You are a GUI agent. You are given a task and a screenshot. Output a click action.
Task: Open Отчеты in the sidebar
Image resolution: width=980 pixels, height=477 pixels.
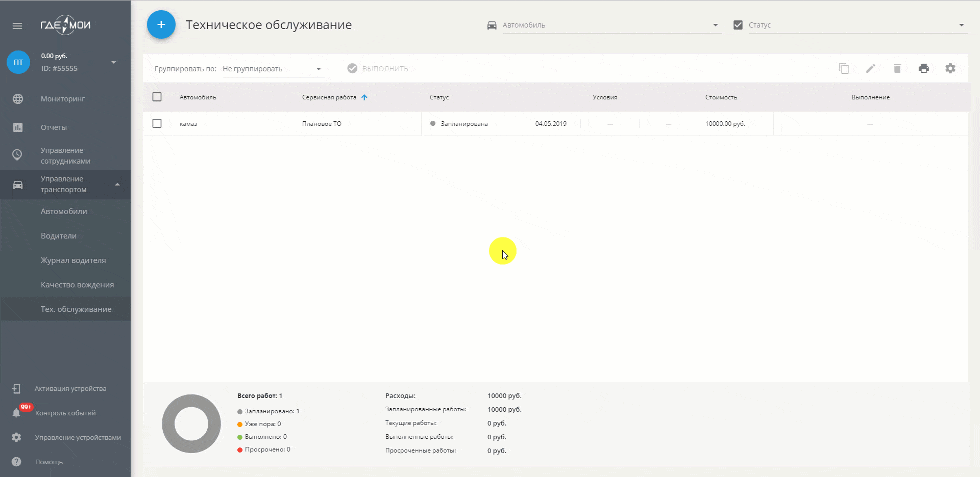54,128
